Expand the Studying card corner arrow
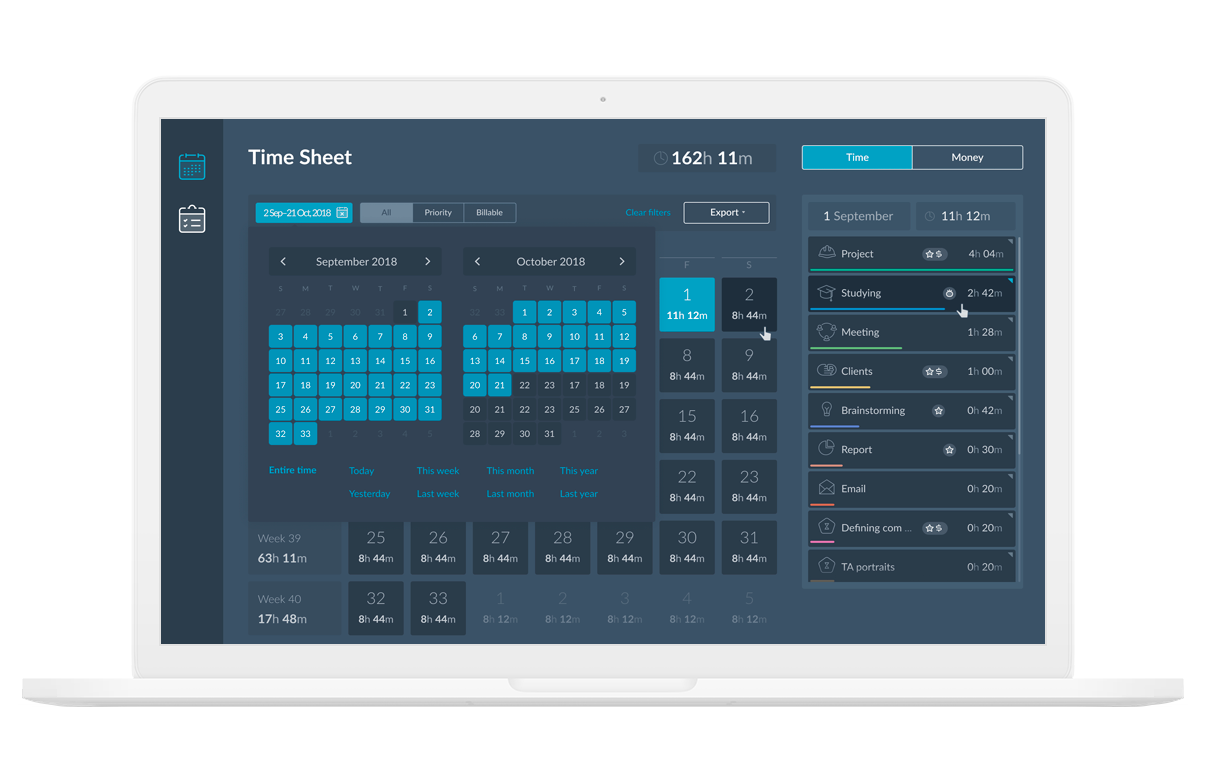This screenshot has width=1206, height=783. click(x=1010, y=281)
